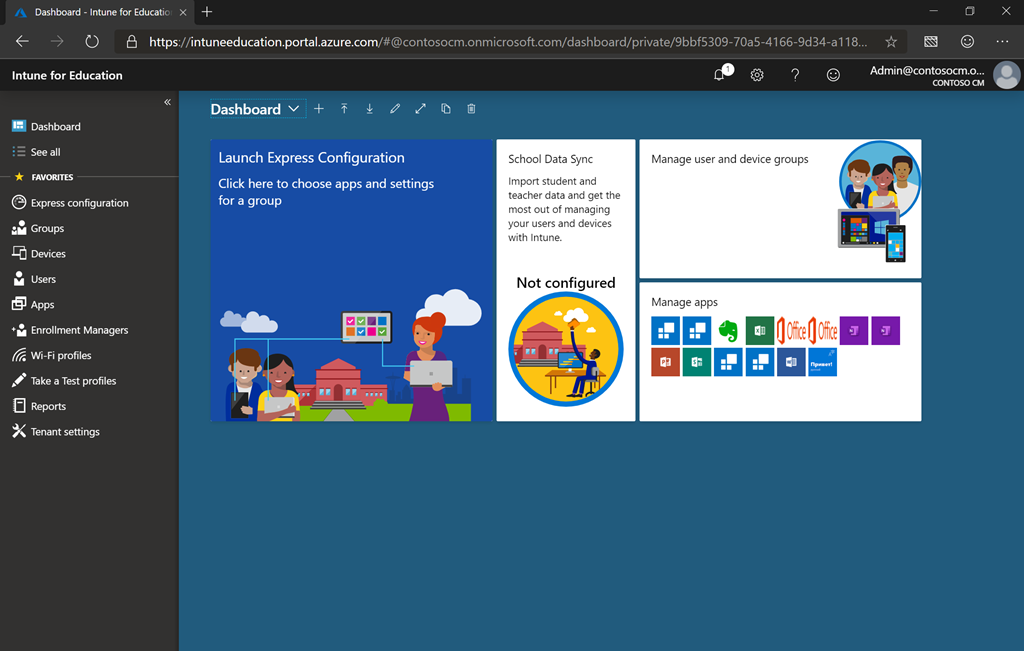
Task: Open the Dashboard name dropdown
Action: click(294, 108)
